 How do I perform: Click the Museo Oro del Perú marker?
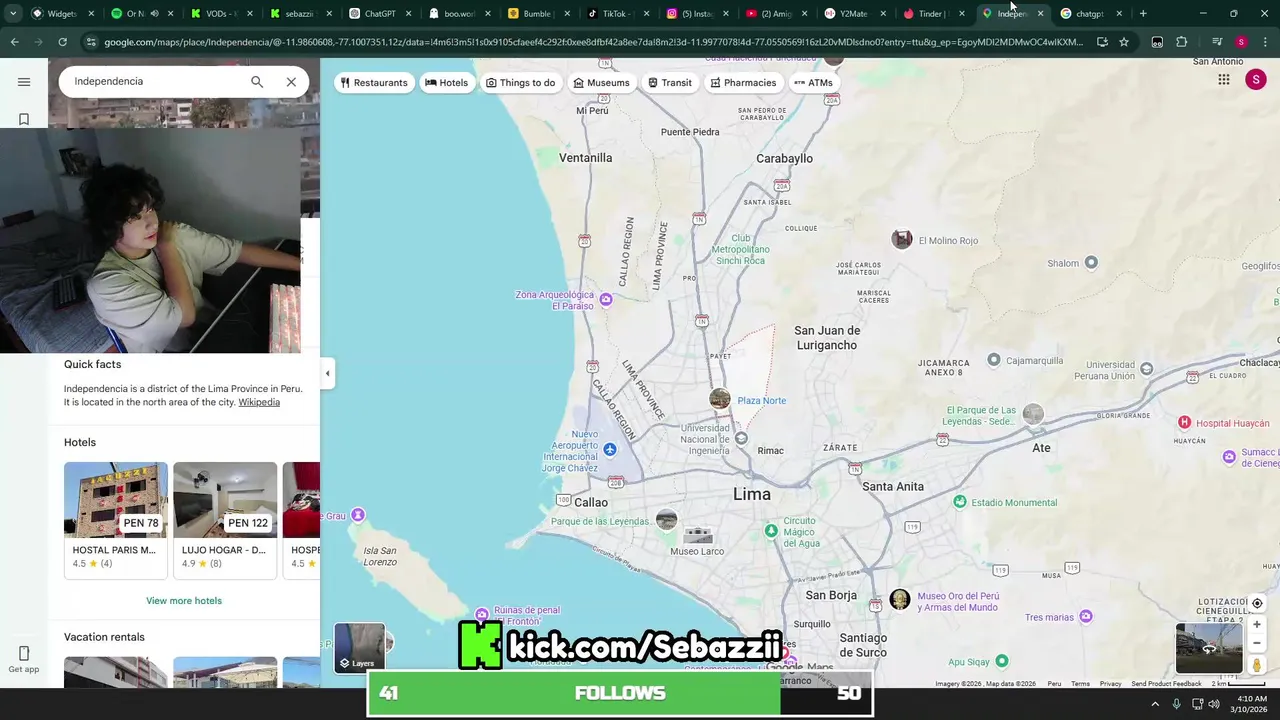(x=899, y=599)
